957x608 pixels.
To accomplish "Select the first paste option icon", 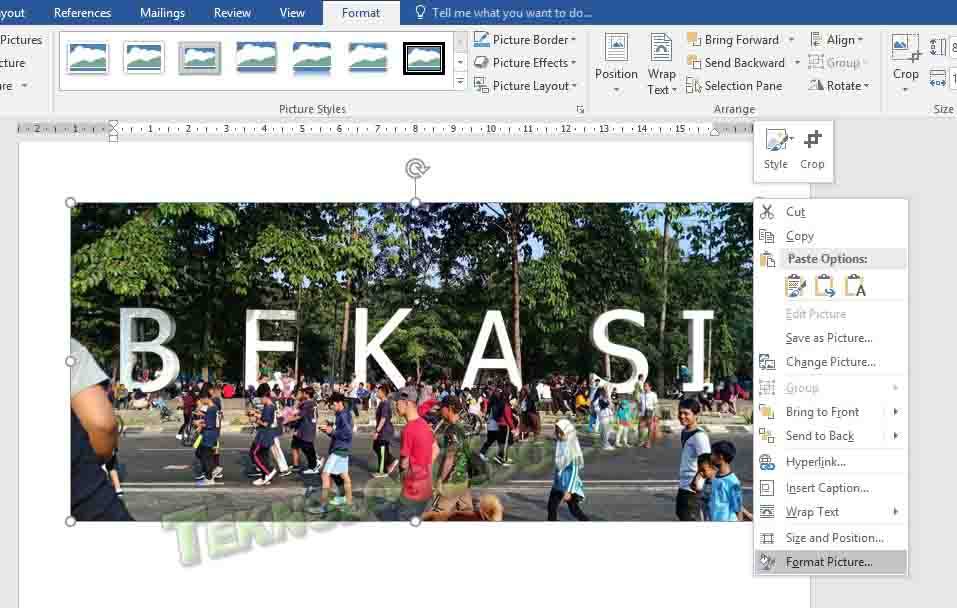I will coord(795,286).
